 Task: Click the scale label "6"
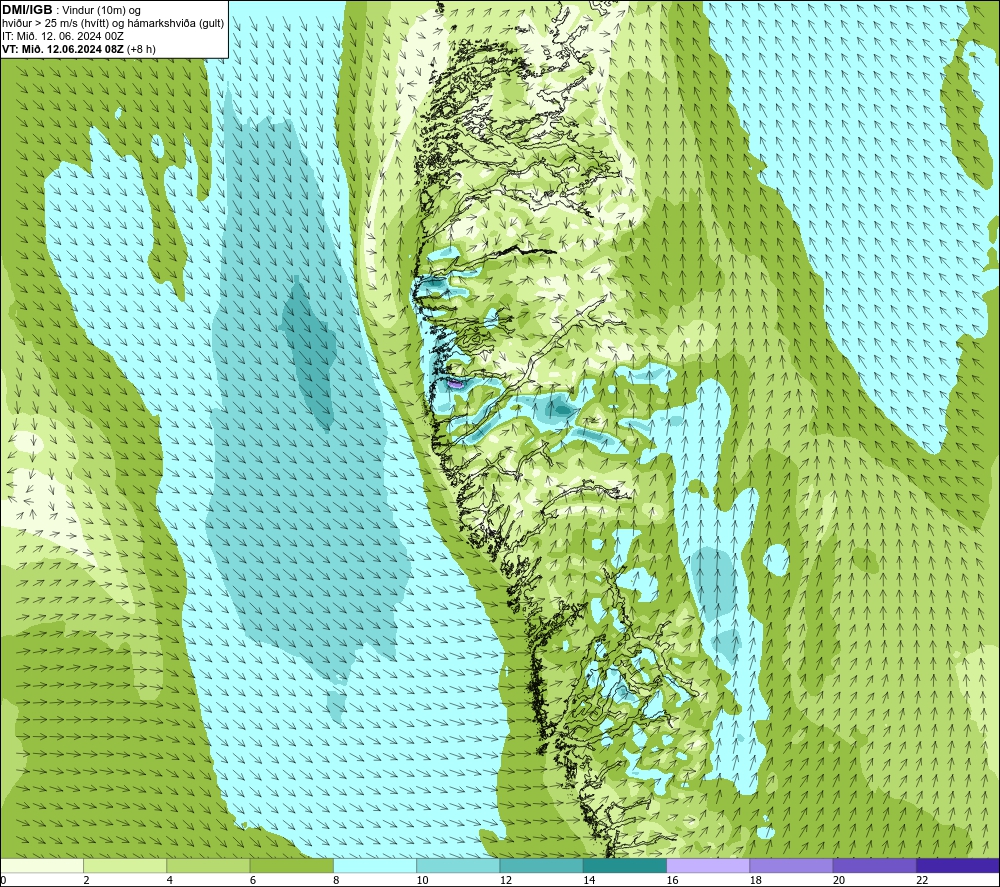(x=253, y=880)
